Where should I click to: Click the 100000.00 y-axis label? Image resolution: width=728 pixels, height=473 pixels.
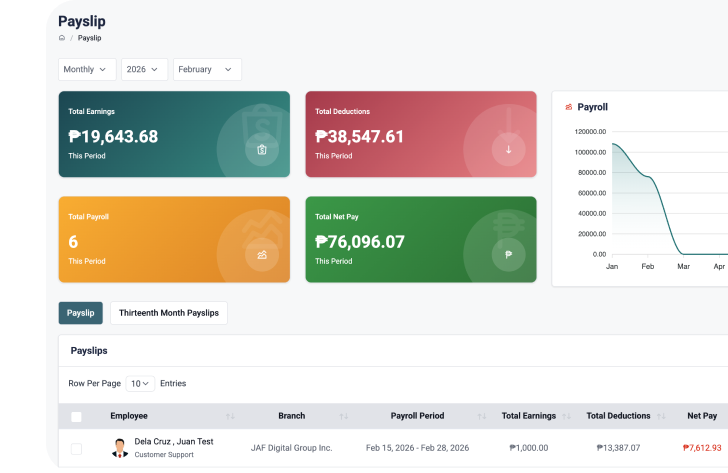[590, 152]
